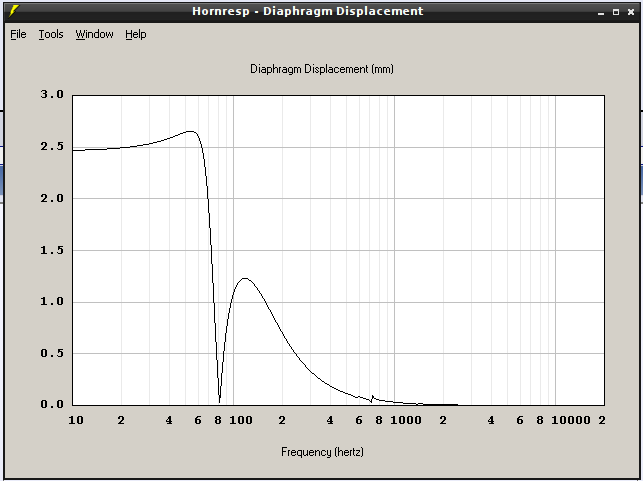Click the 2.0 y-axis value
This screenshot has height=481, width=643.
(52, 198)
